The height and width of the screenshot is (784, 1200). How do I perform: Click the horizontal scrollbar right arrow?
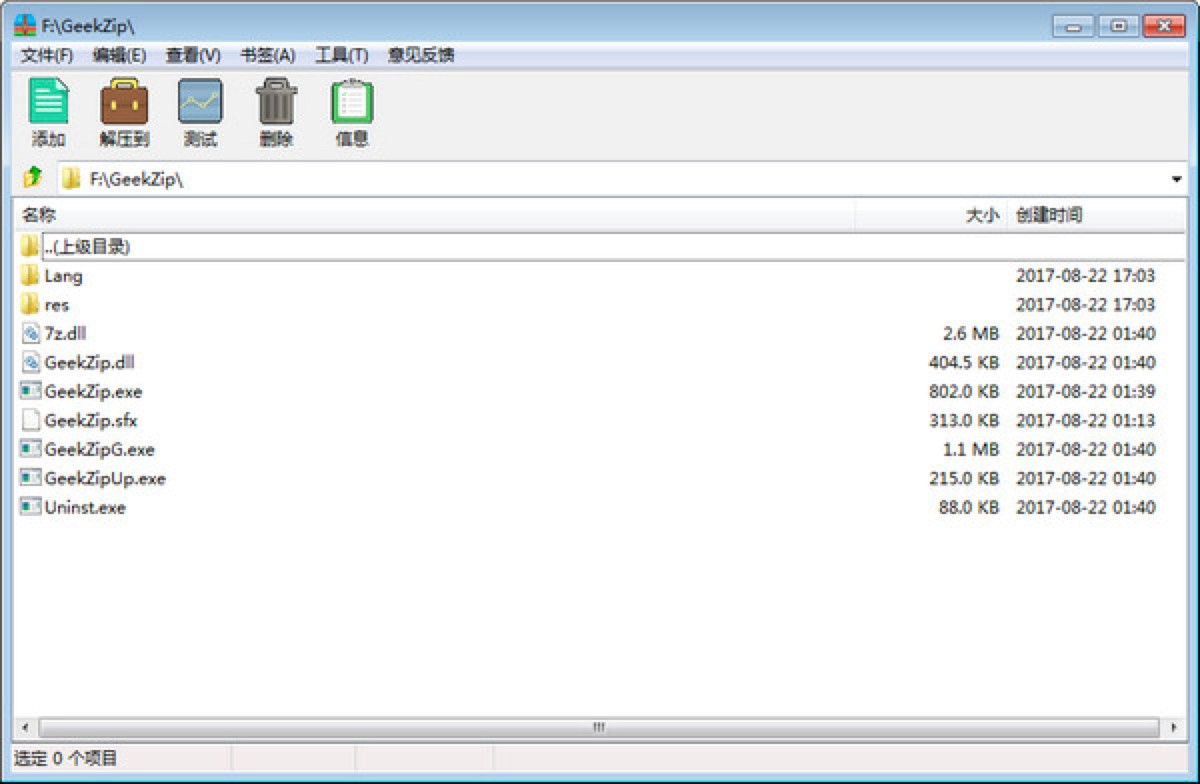[x=1173, y=727]
